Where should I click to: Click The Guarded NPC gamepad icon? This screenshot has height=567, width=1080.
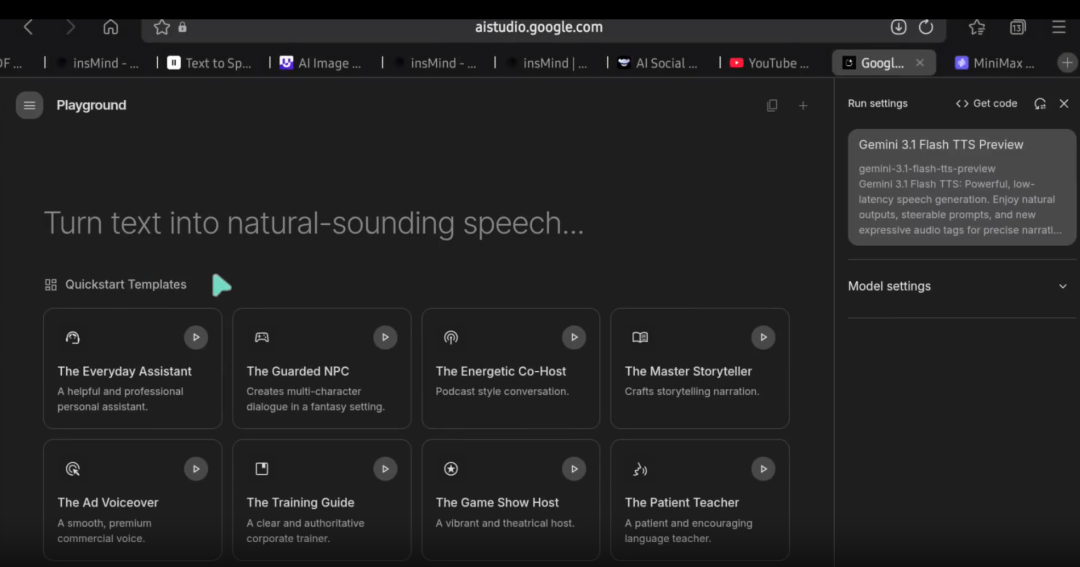pos(262,337)
